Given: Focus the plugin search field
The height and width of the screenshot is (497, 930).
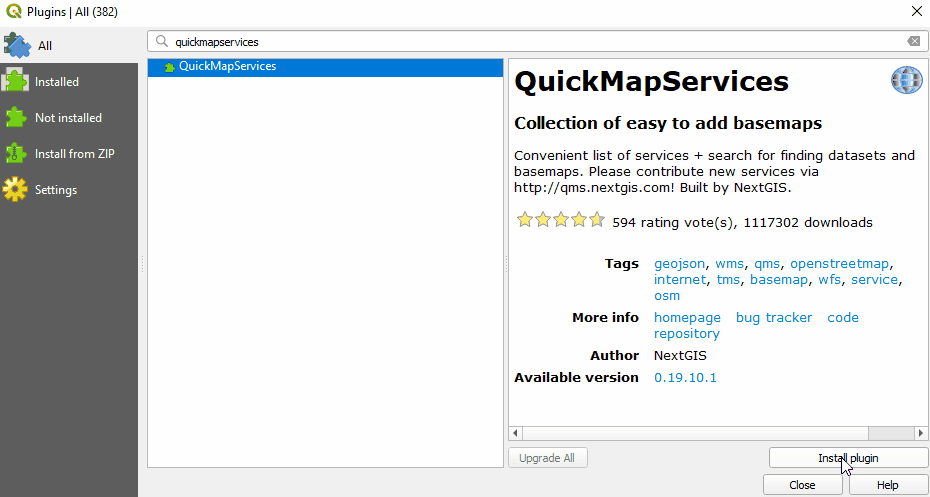Looking at the screenshot, I should pyautogui.click(x=537, y=42).
